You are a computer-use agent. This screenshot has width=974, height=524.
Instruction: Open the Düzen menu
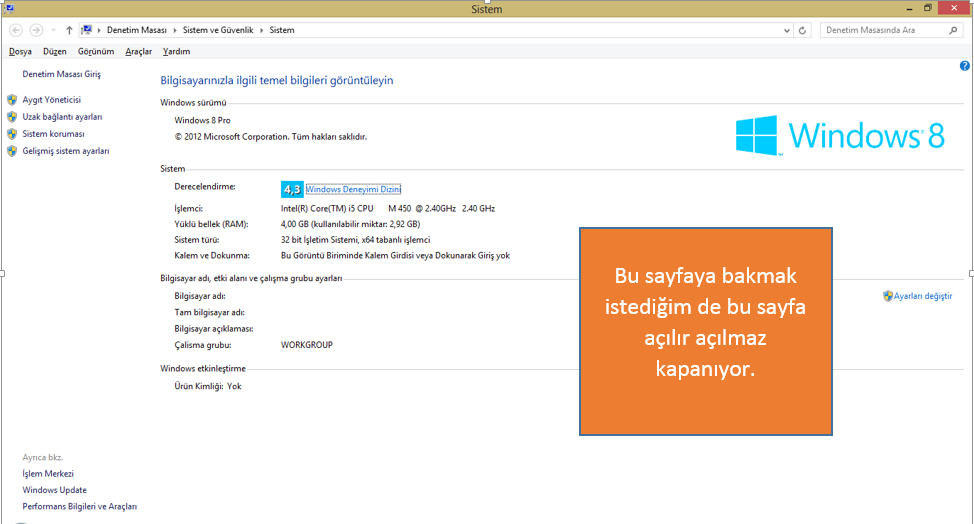click(55, 52)
